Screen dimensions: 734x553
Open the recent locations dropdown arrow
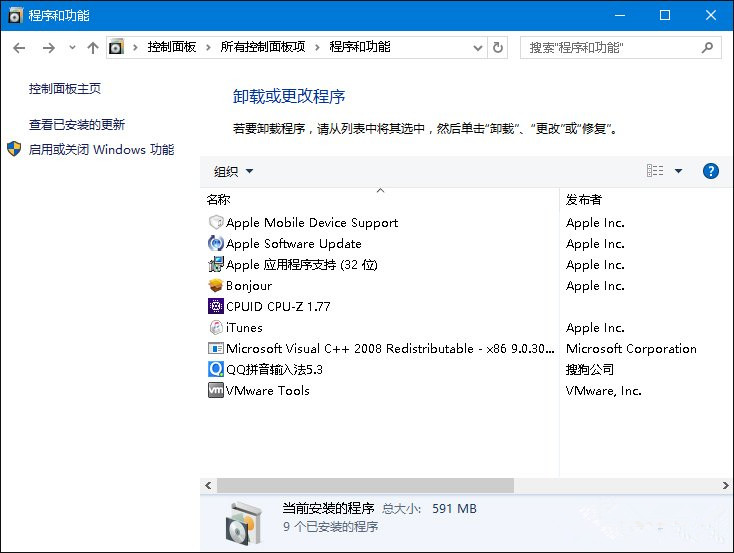click(x=71, y=47)
